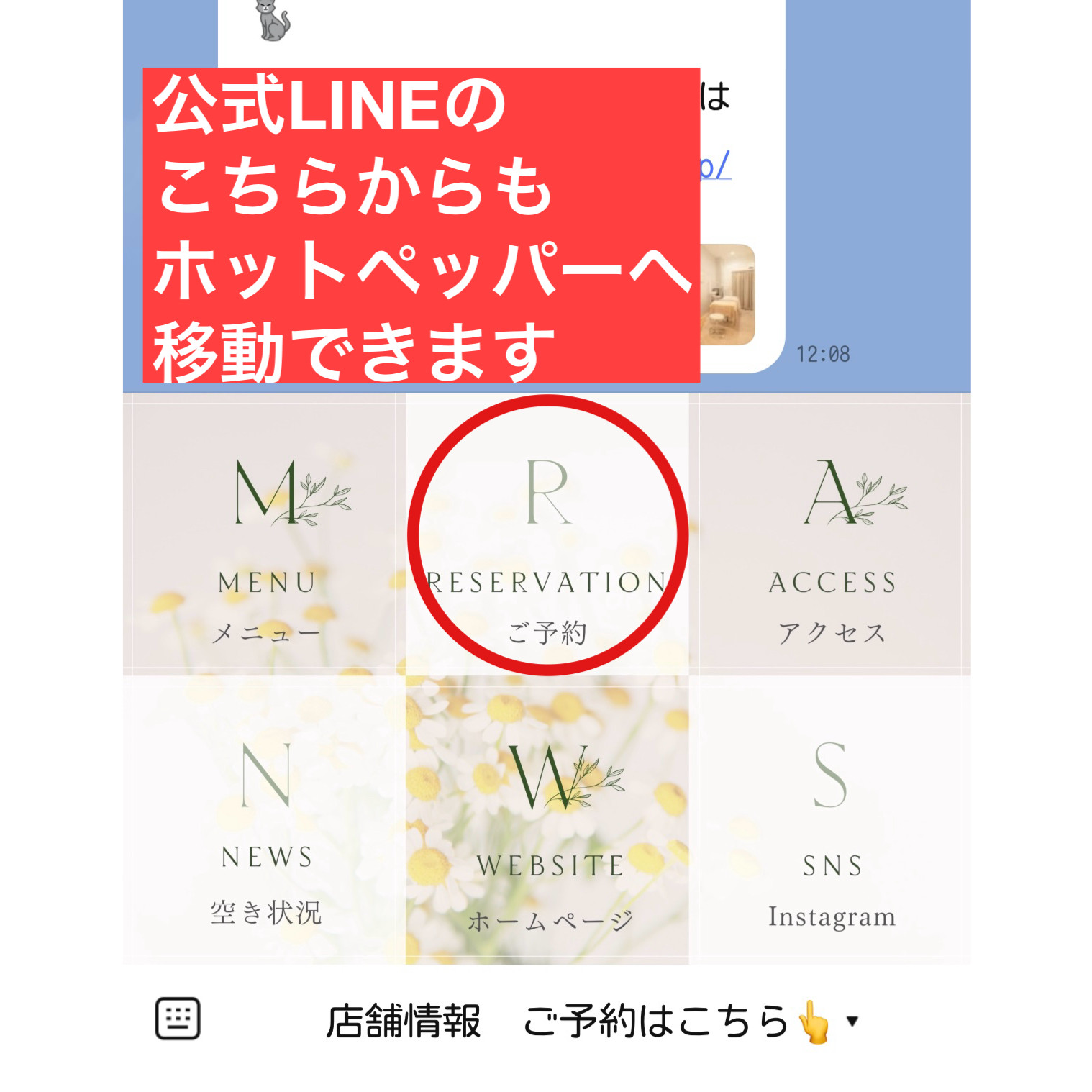
Task: Tap the 店舗情報 ご予約はこちら menu bar label
Action: 581,1021
